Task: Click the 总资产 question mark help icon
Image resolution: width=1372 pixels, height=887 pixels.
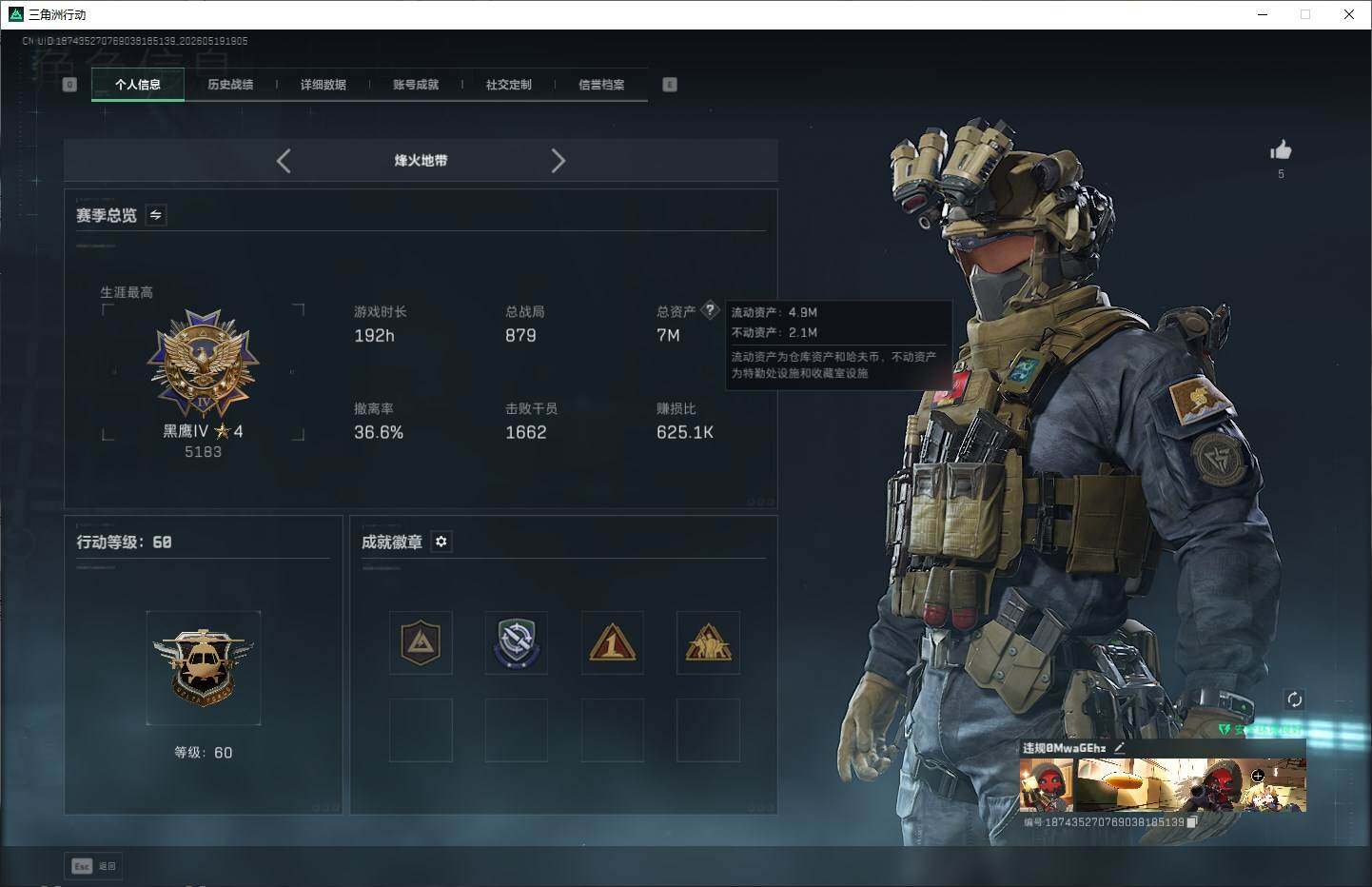Action: point(710,310)
